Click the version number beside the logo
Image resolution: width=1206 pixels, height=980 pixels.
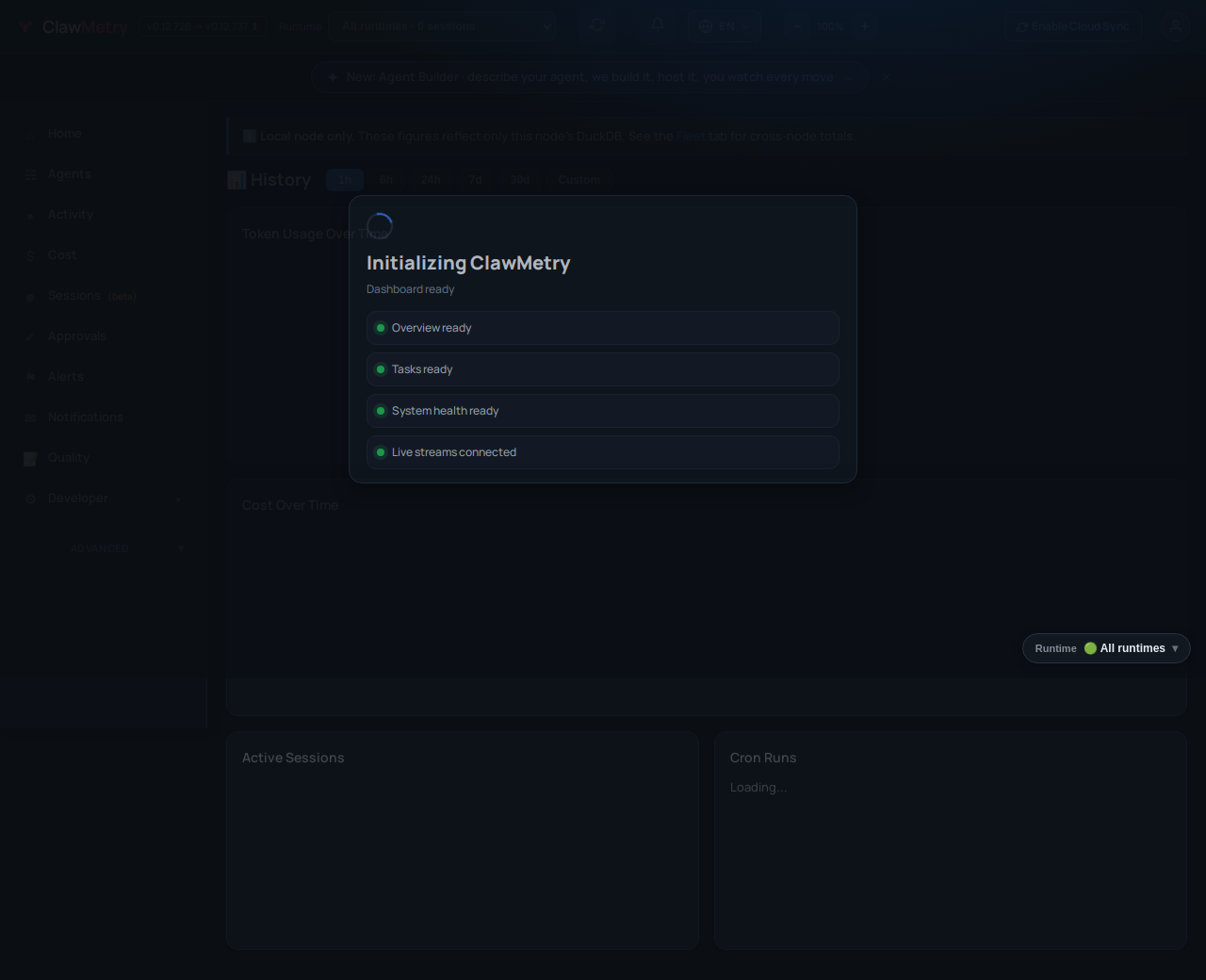pyautogui.click(x=202, y=26)
